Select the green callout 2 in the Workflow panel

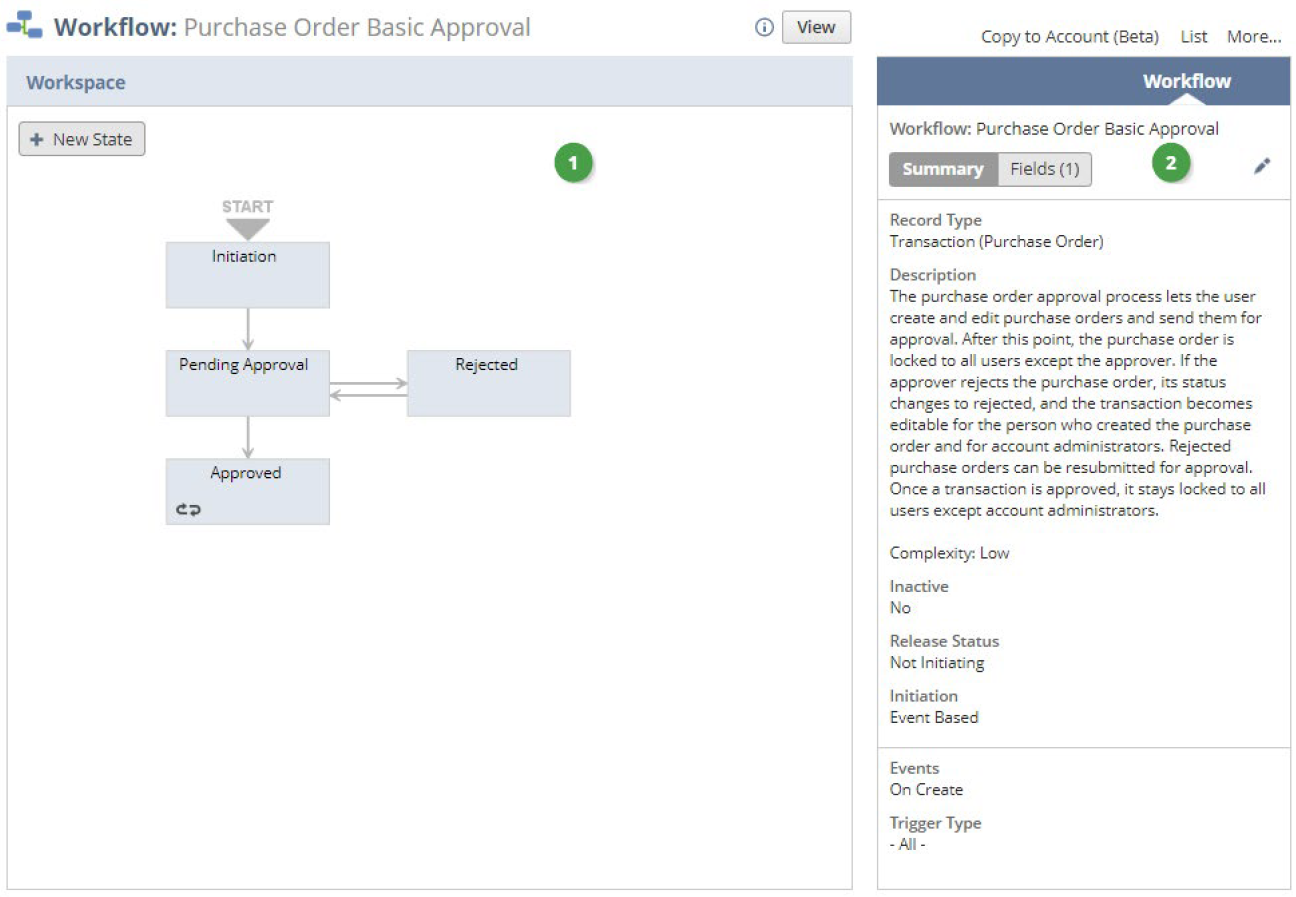(1170, 161)
